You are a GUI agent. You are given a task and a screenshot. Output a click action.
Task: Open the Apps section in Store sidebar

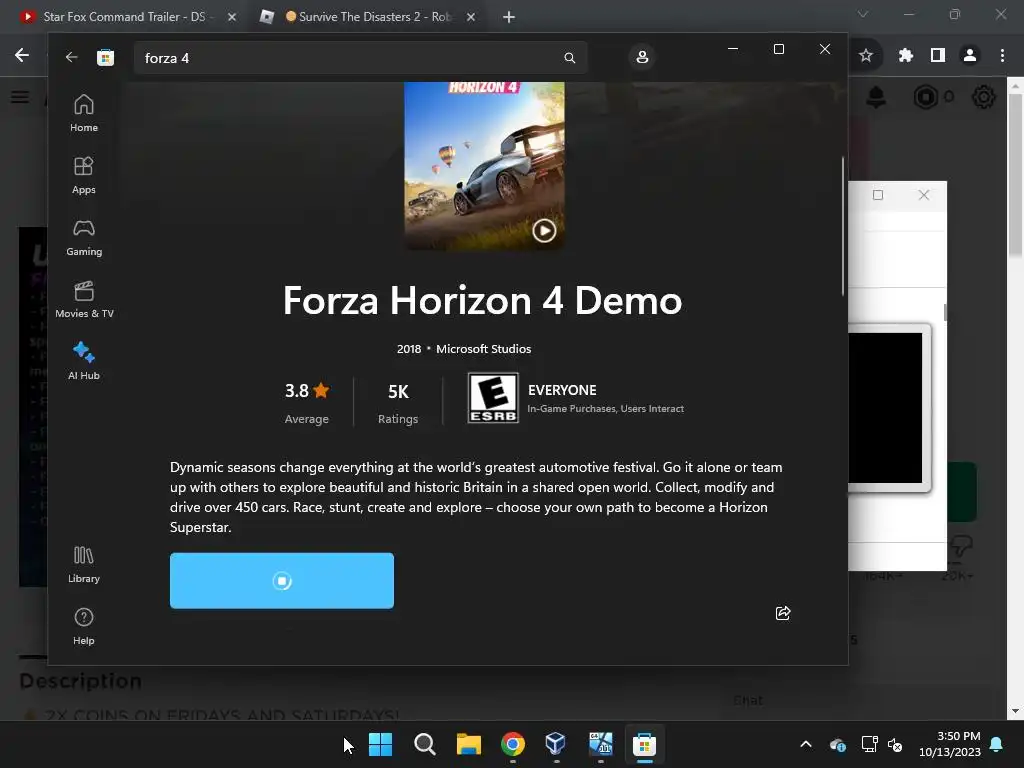(x=84, y=175)
